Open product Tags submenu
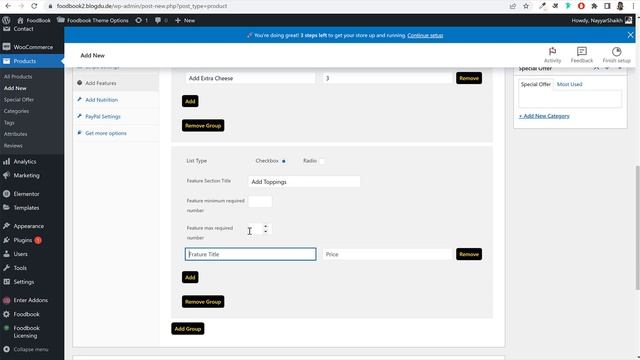Screen dimensions: 640x360 9,122
